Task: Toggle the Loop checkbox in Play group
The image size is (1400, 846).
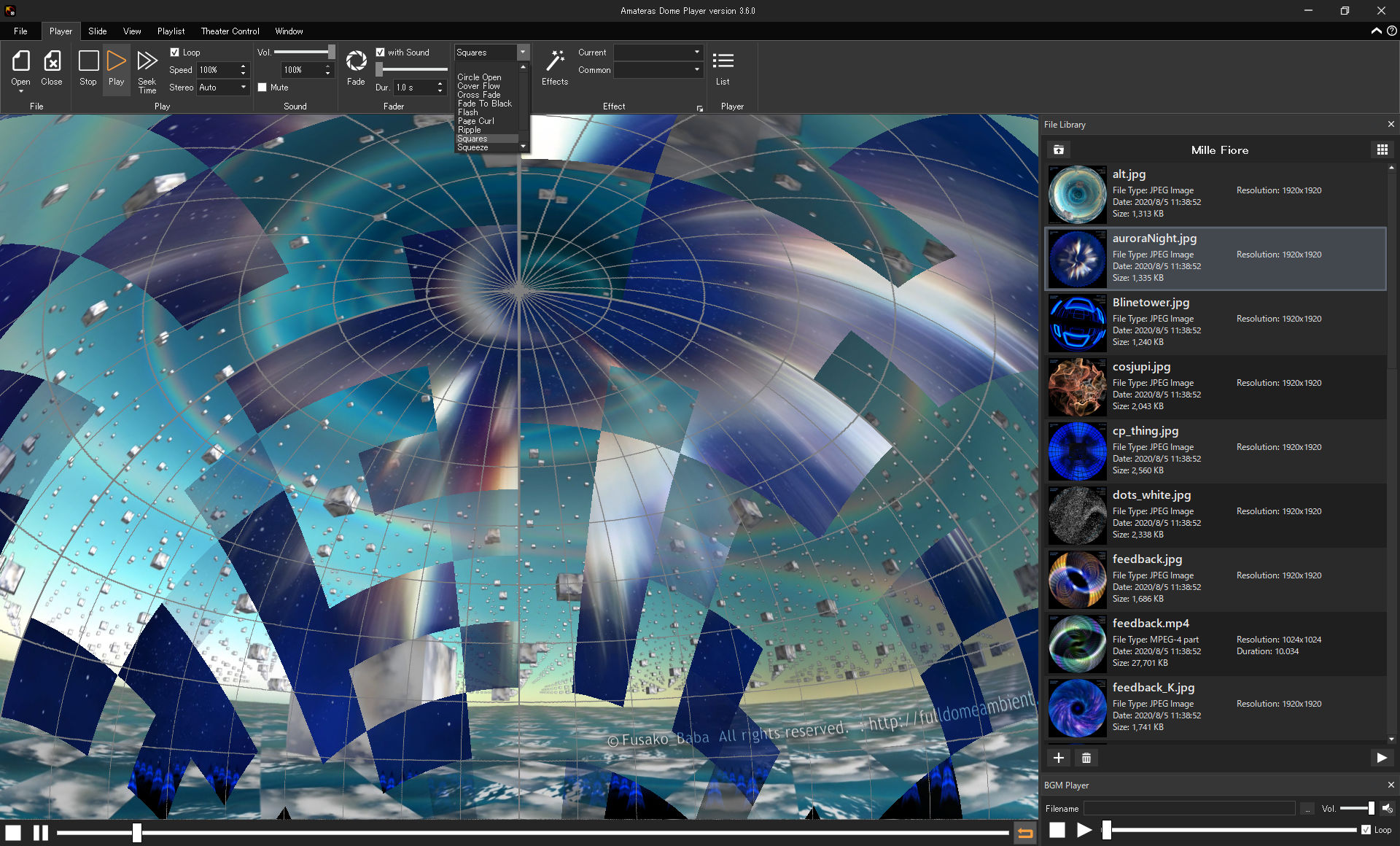Action: 174,52
